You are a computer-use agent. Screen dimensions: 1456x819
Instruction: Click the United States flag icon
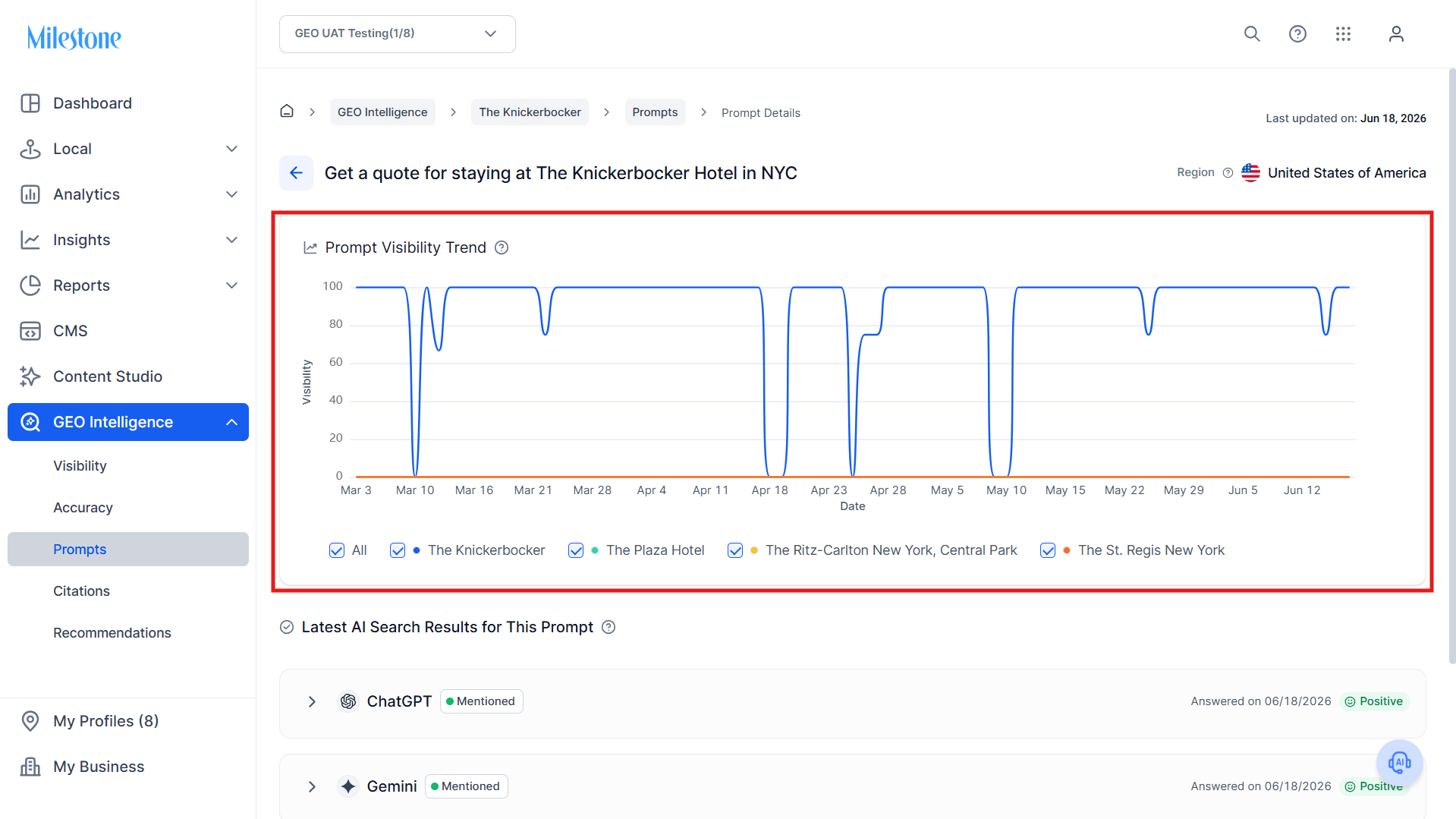[1250, 173]
